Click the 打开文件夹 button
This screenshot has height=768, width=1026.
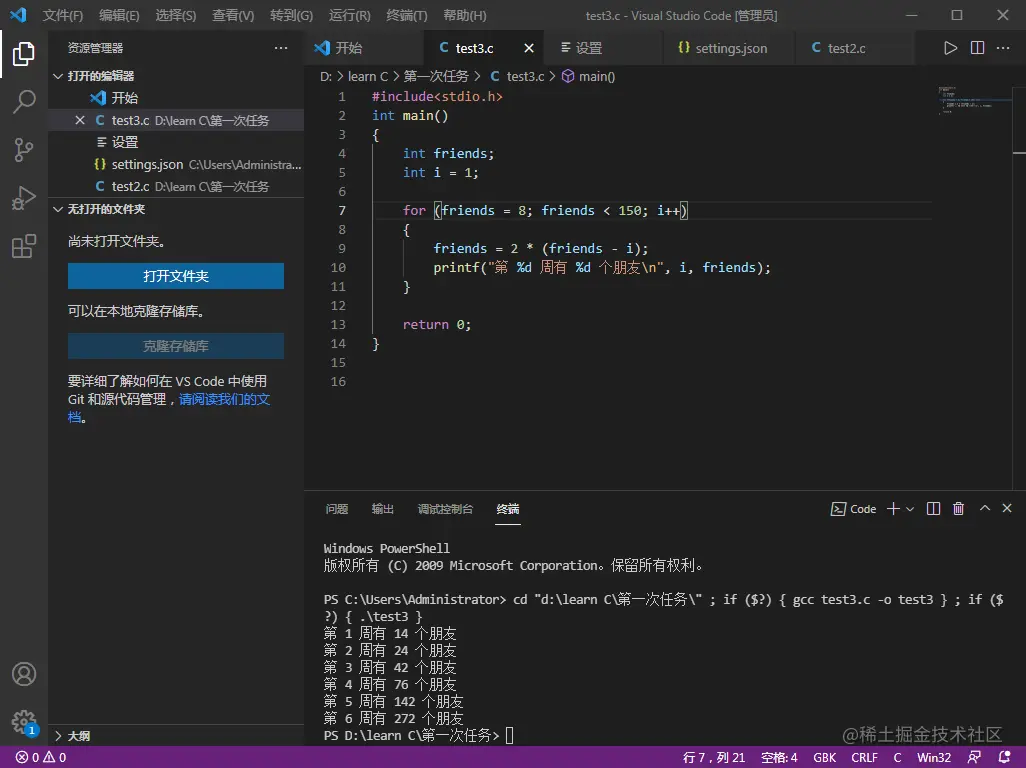click(x=176, y=276)
